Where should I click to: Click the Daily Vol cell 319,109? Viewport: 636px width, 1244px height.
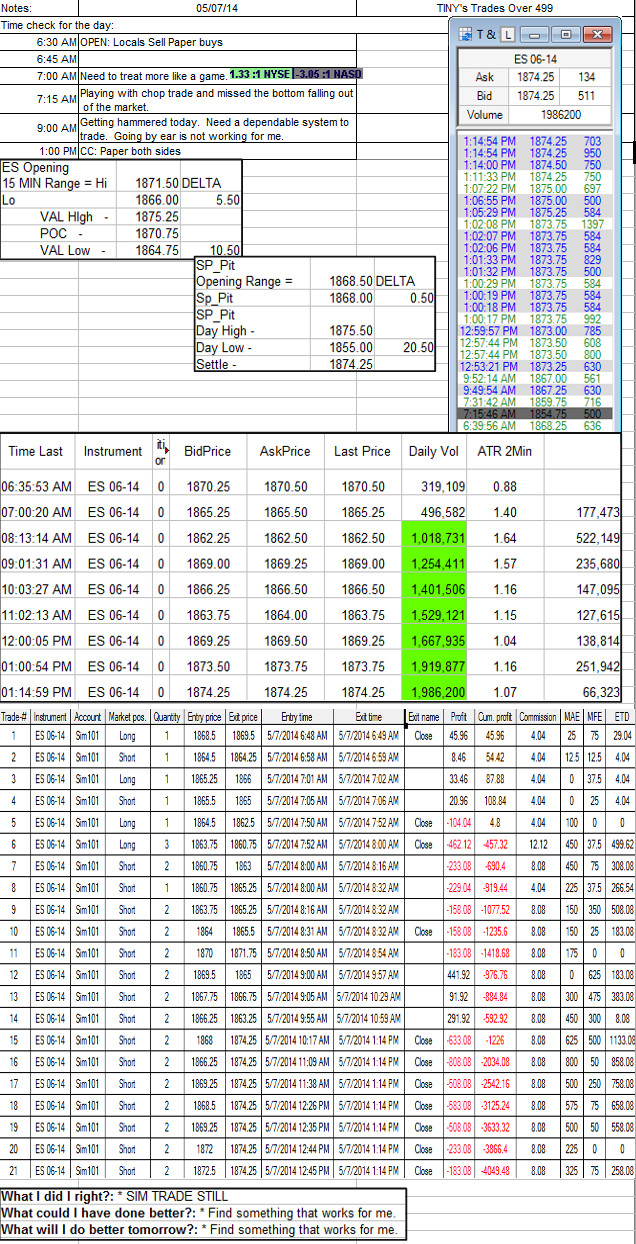coord(436,486)
